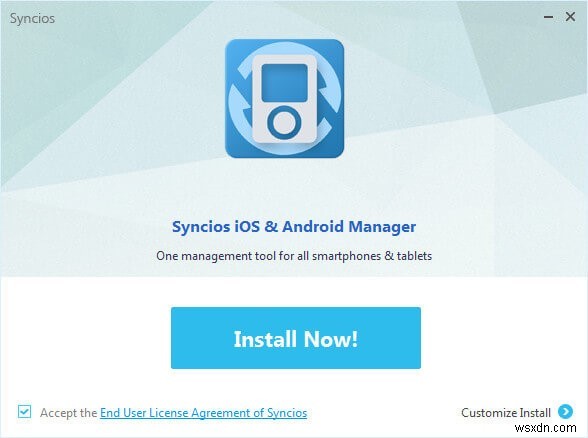Click the Syncios iOS & Android Manager heading

tap(294, 227)
